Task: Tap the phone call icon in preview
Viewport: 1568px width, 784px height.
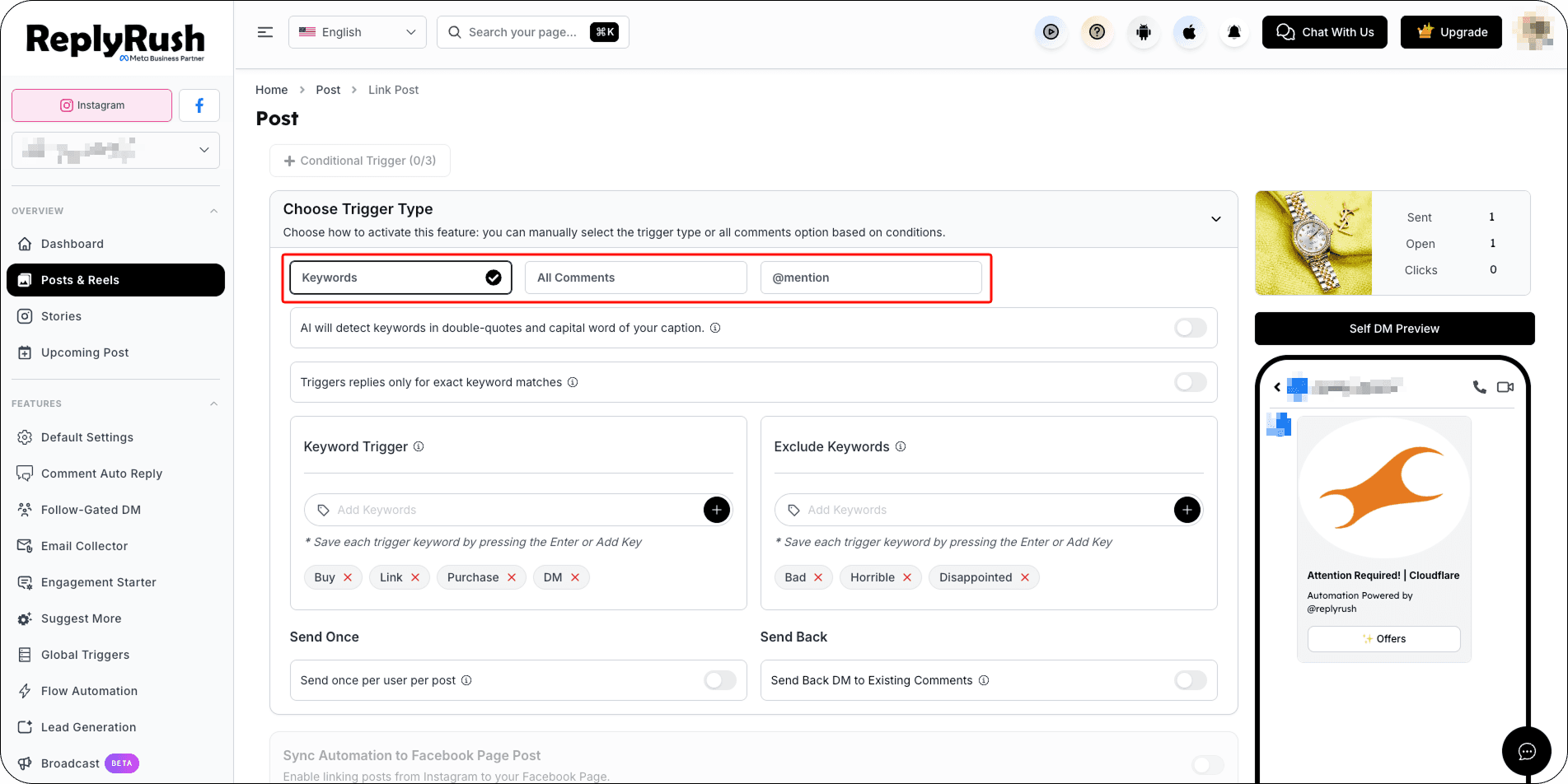Action: point(1480,387)
